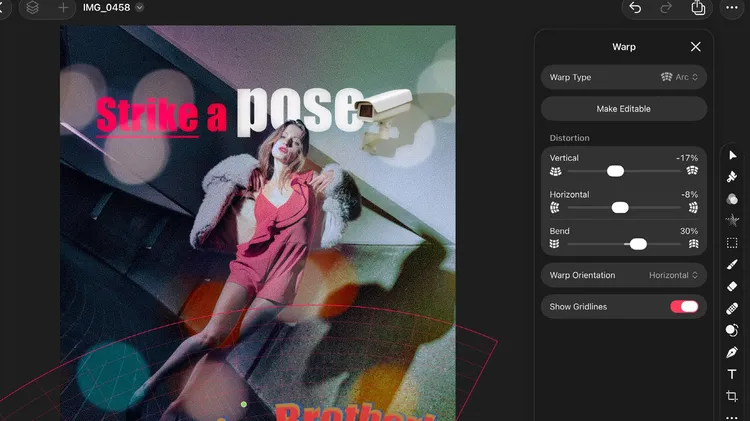The image size is (750, 421).
Task: Click the Bend slider handle
Action: [x=638, y=244]
